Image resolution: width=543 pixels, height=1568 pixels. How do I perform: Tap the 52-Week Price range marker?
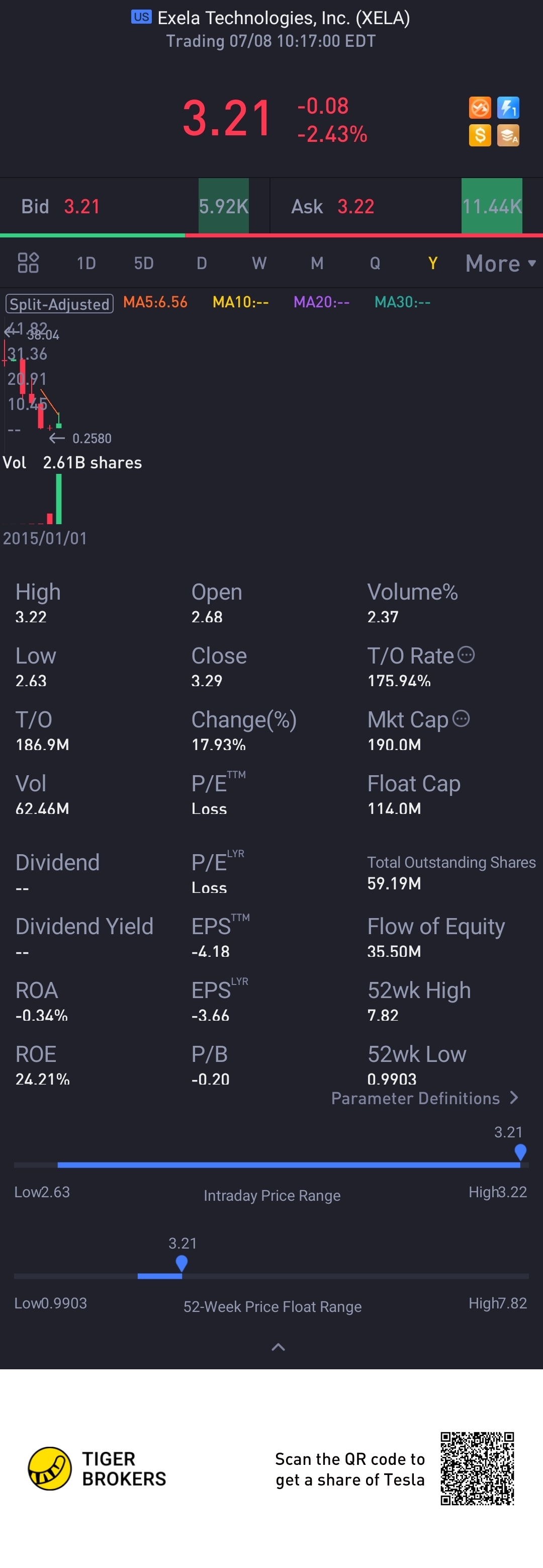pyautogui.click(x=181, y=1264)
